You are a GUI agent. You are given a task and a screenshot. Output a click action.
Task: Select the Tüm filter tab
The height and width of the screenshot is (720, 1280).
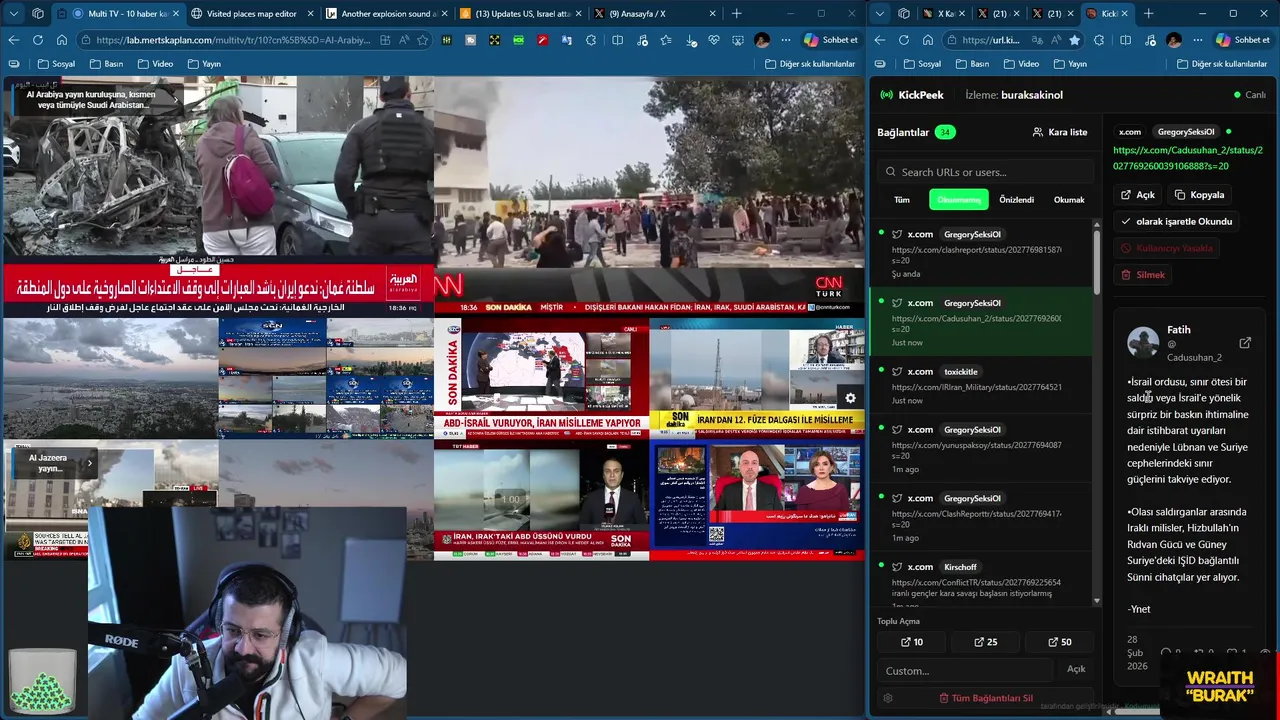pyautogui.click(x=902, y=200)
